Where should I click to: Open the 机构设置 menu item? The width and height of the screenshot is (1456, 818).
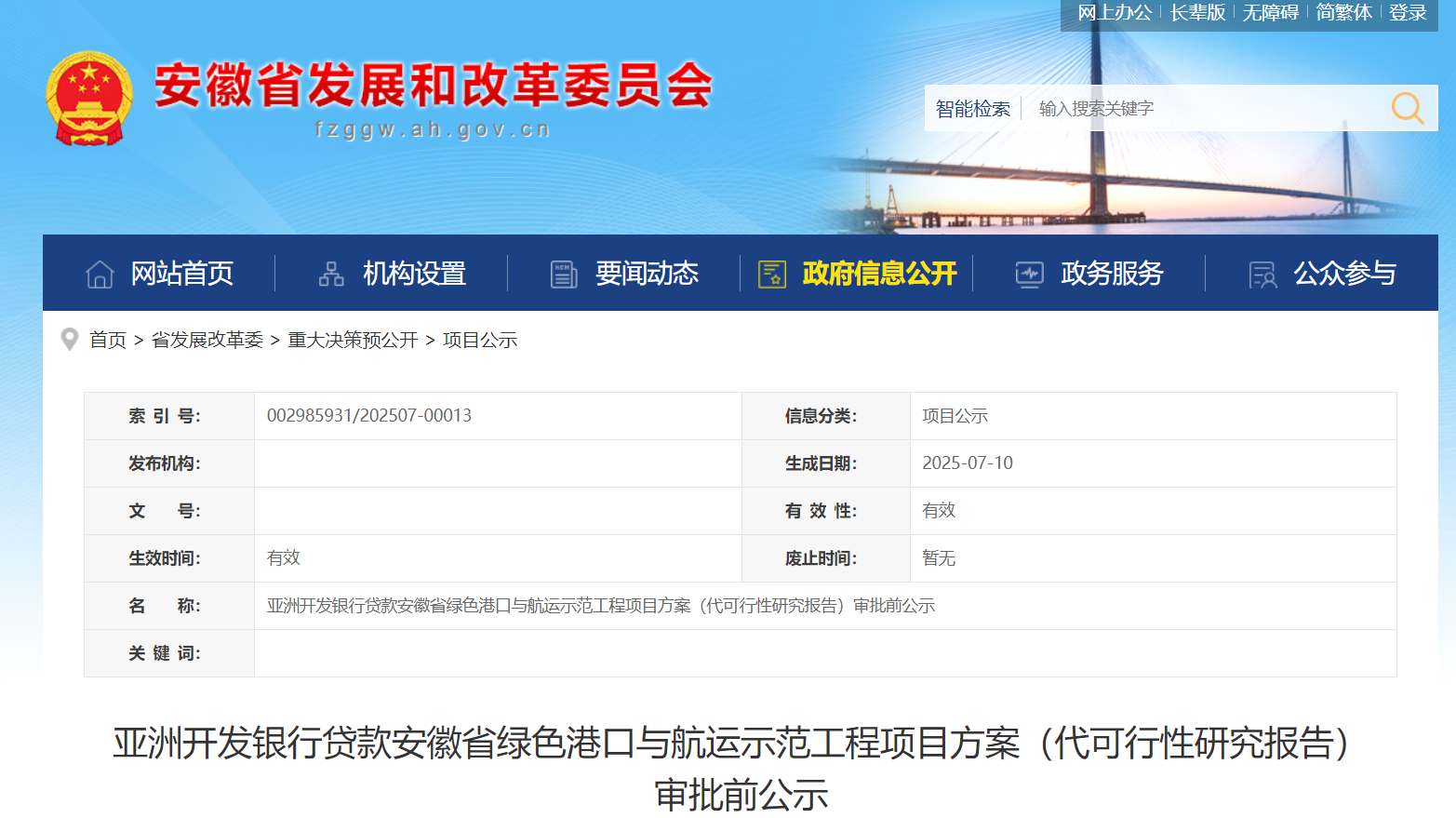pos(414,274)
